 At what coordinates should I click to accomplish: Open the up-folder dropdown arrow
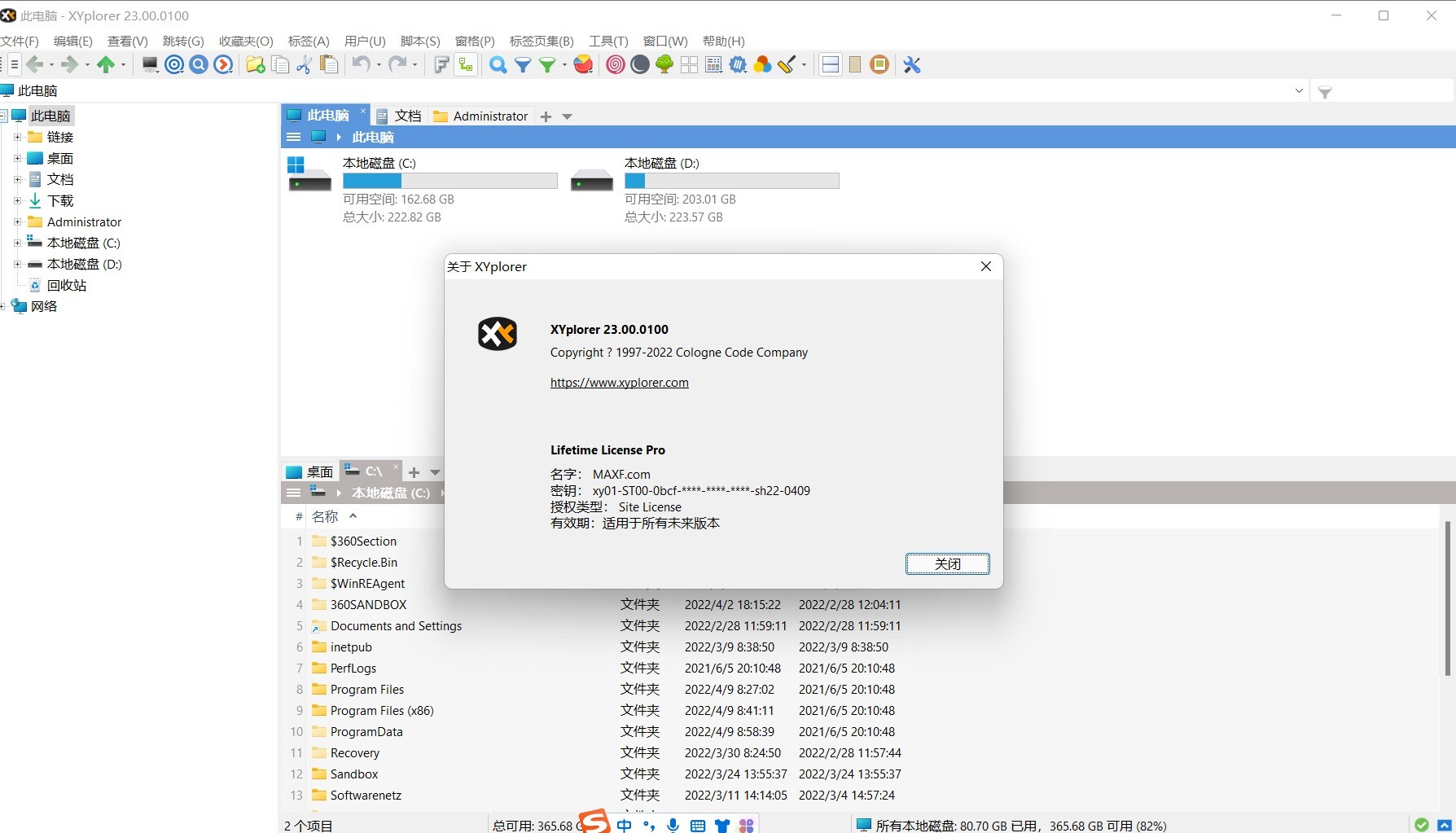(123, 65)
